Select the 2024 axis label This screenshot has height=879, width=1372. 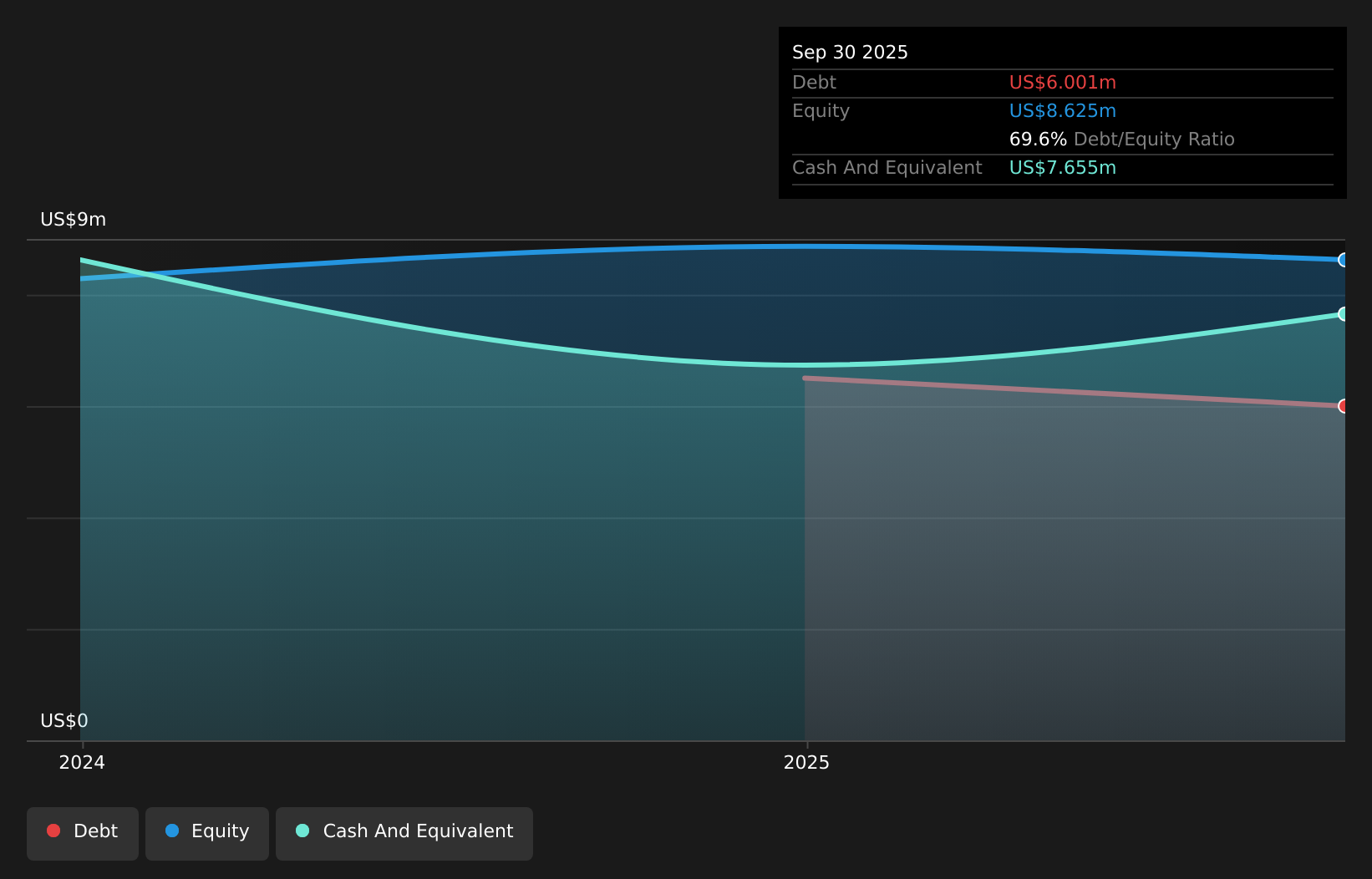point(82,762)
